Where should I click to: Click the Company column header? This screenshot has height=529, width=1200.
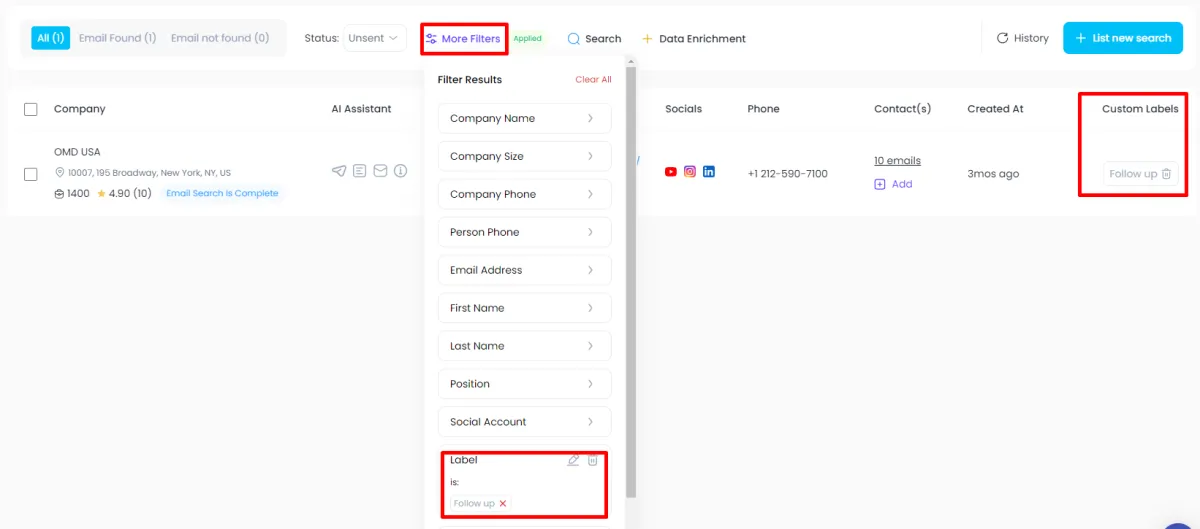coord(79,109)
